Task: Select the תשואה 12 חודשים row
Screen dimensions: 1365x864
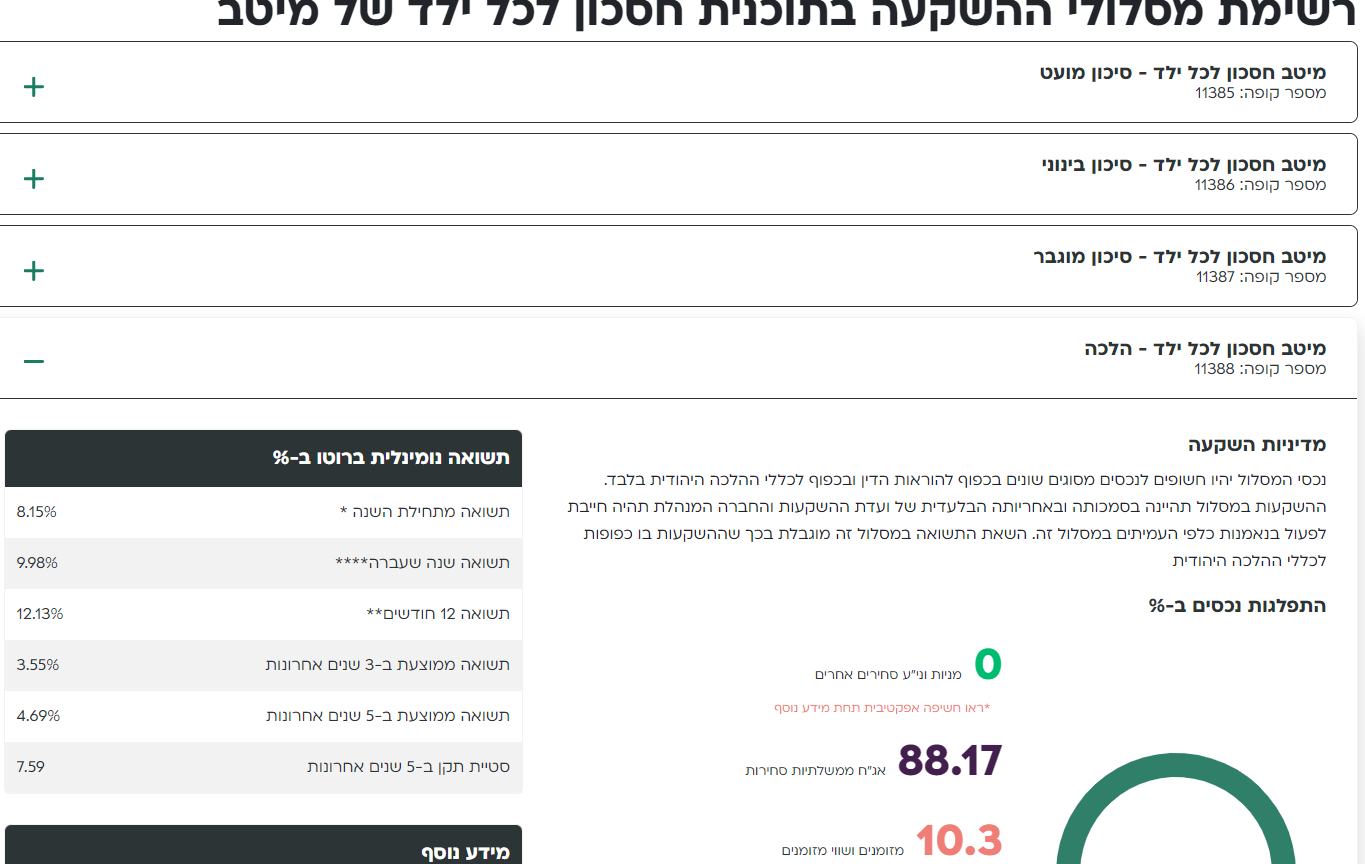Action: 264,614
